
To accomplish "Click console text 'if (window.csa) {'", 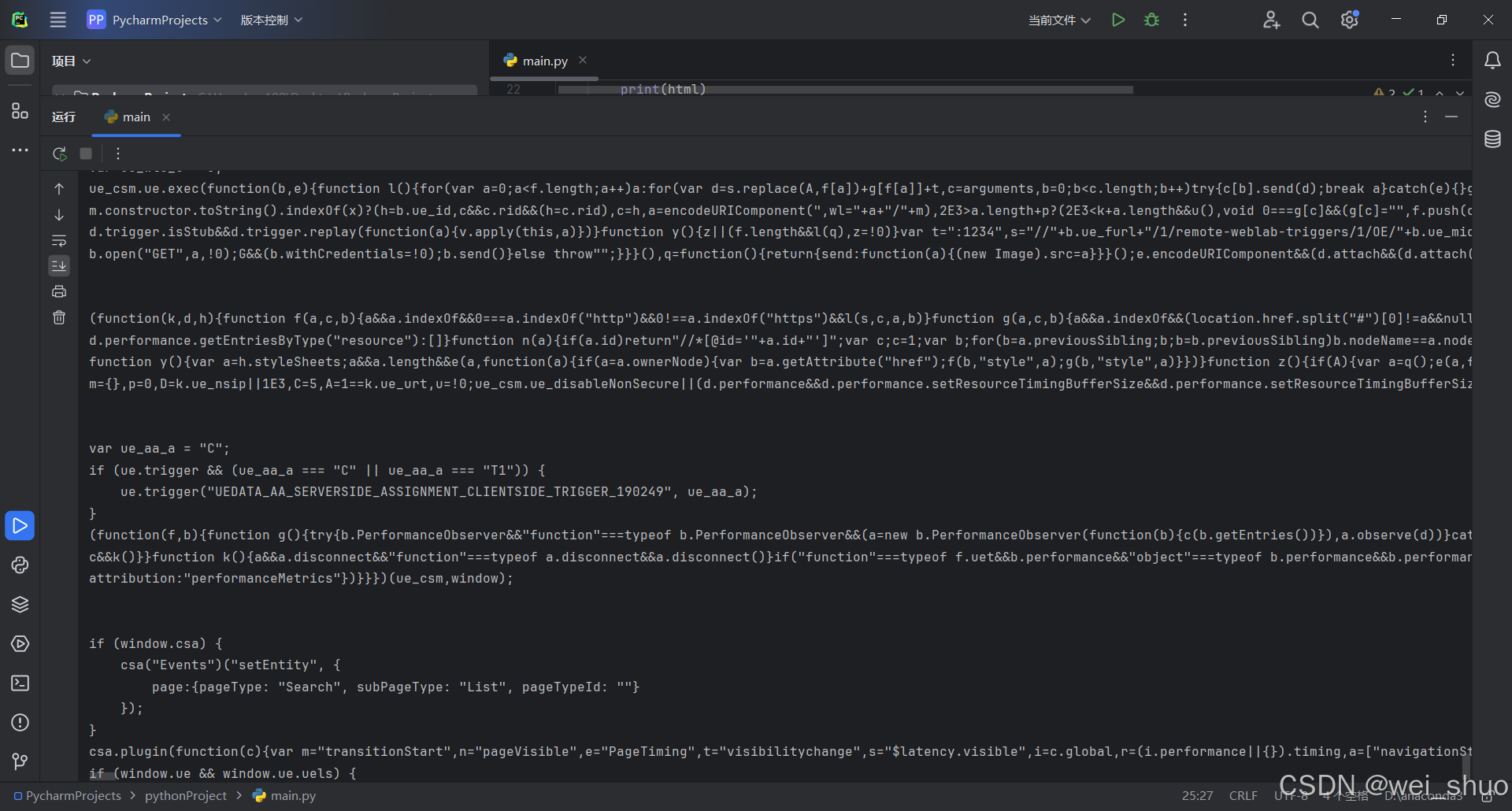I will point(156,643).
